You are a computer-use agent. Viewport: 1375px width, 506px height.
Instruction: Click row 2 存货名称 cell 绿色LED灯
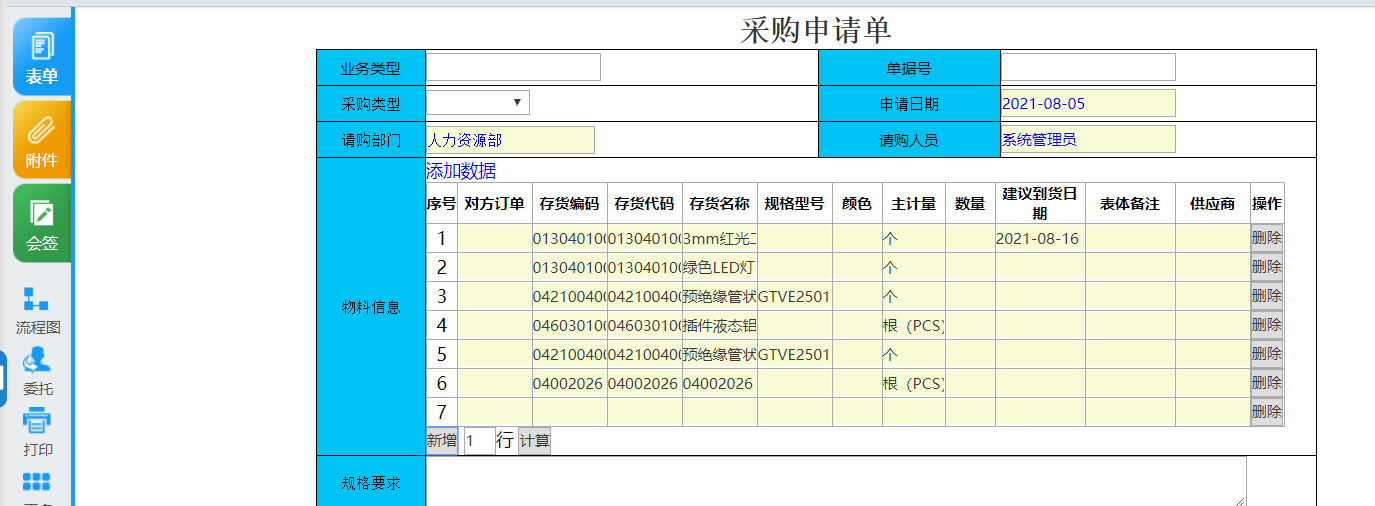tap(720, 267)
